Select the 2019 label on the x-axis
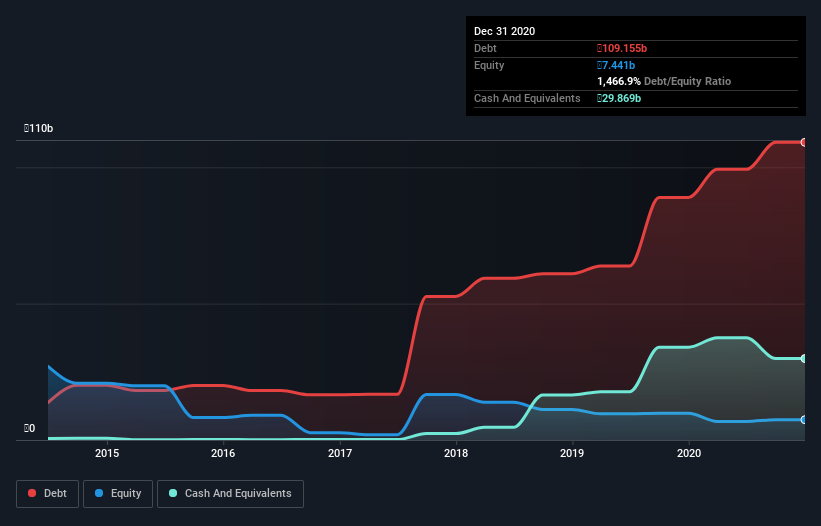The image size is (821, 526). tap(572, 453)
